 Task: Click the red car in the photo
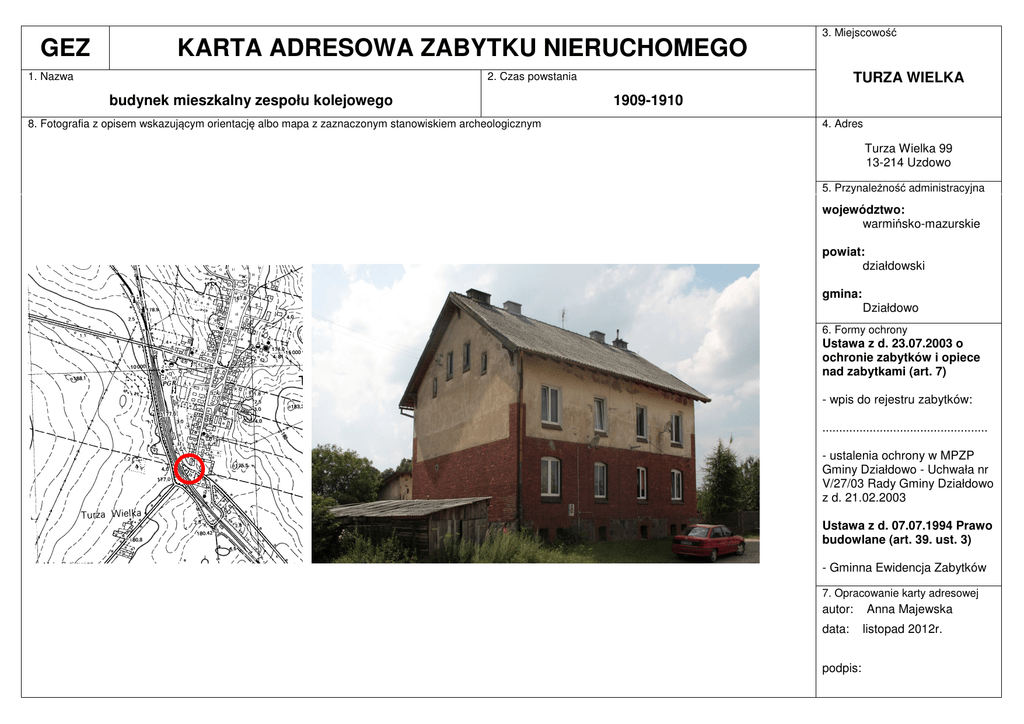(x=708, y=541)
